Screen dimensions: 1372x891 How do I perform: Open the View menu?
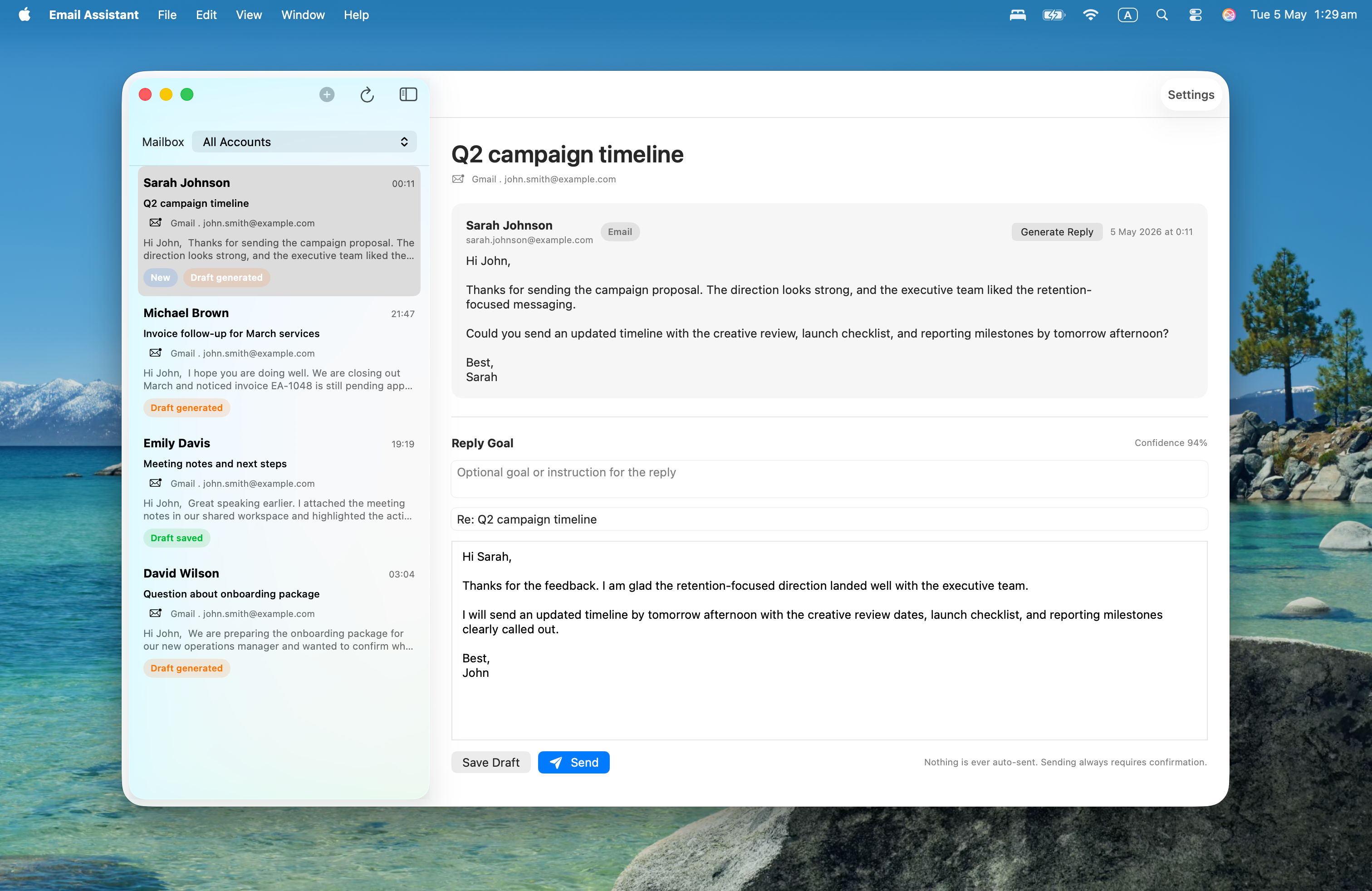249,15
